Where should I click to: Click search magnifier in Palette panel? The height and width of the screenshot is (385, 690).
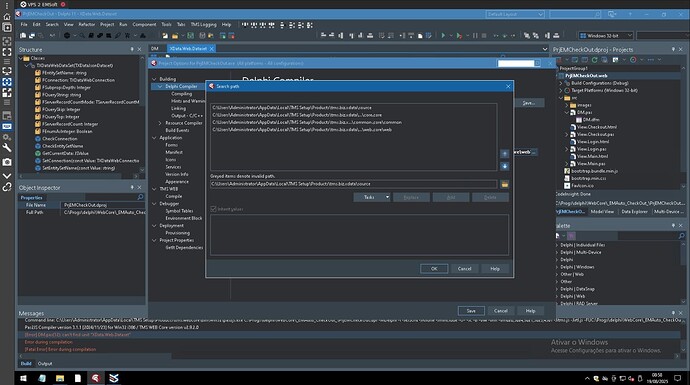coord(681,236)
